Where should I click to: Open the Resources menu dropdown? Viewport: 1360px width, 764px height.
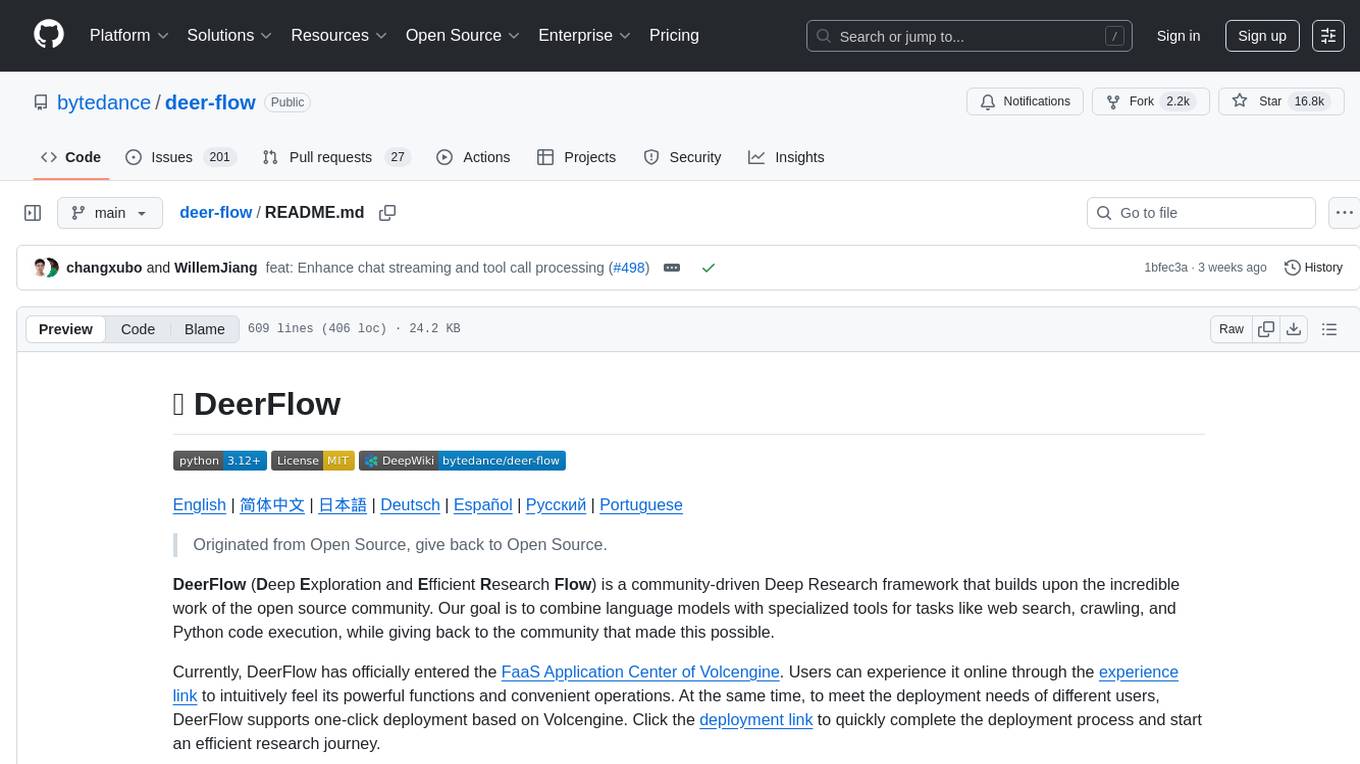point(339,35)
